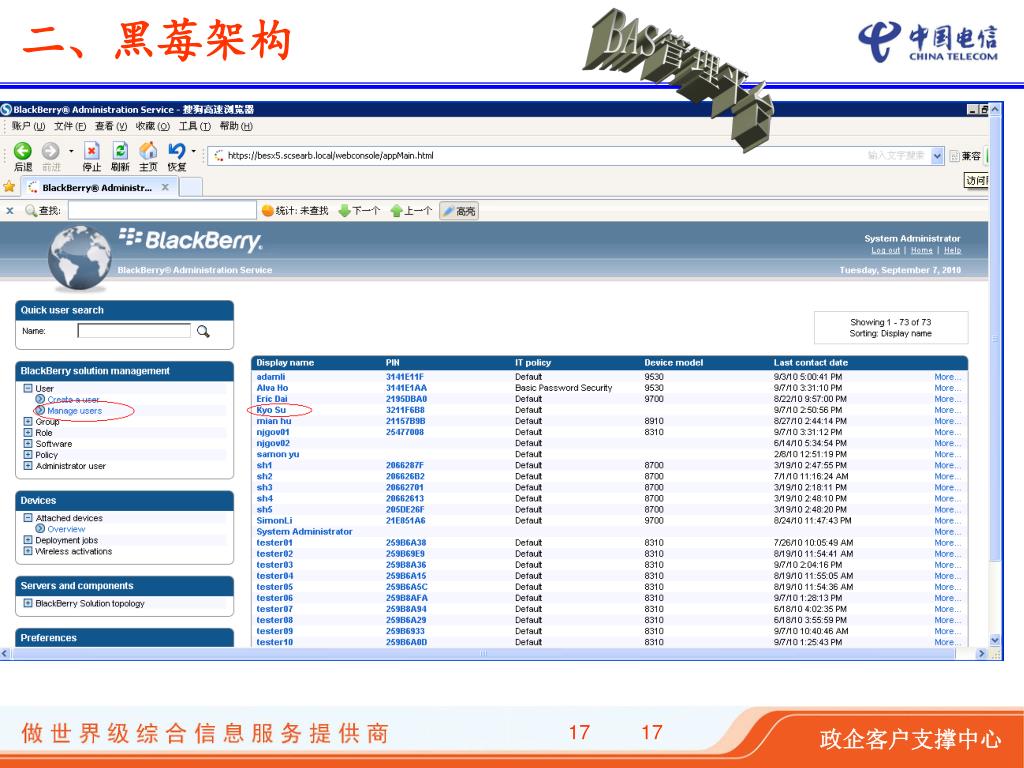Screen dimensions: 1024x768
Task: Expand the Policy tree node
Action: pos(28,455)
